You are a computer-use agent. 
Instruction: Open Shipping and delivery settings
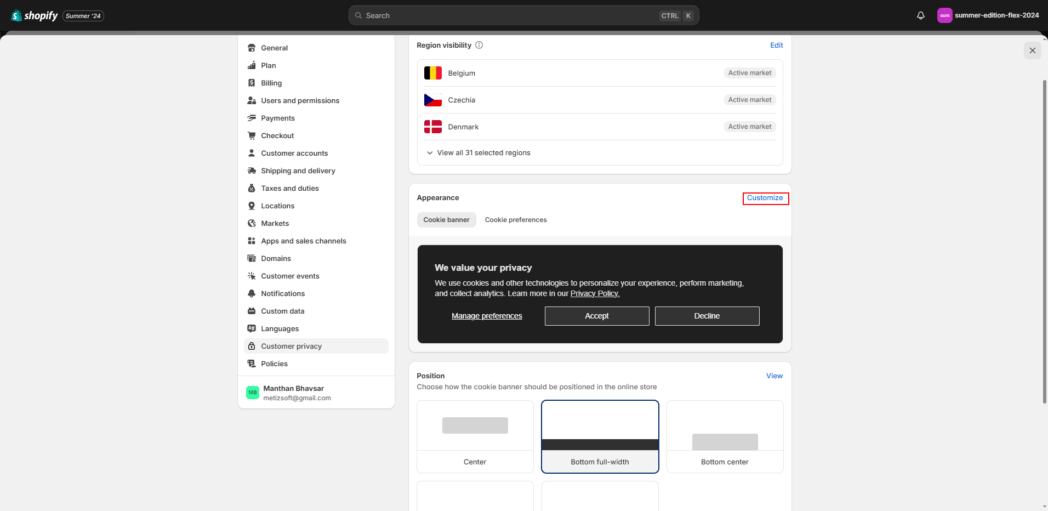[x=298, y=170]
